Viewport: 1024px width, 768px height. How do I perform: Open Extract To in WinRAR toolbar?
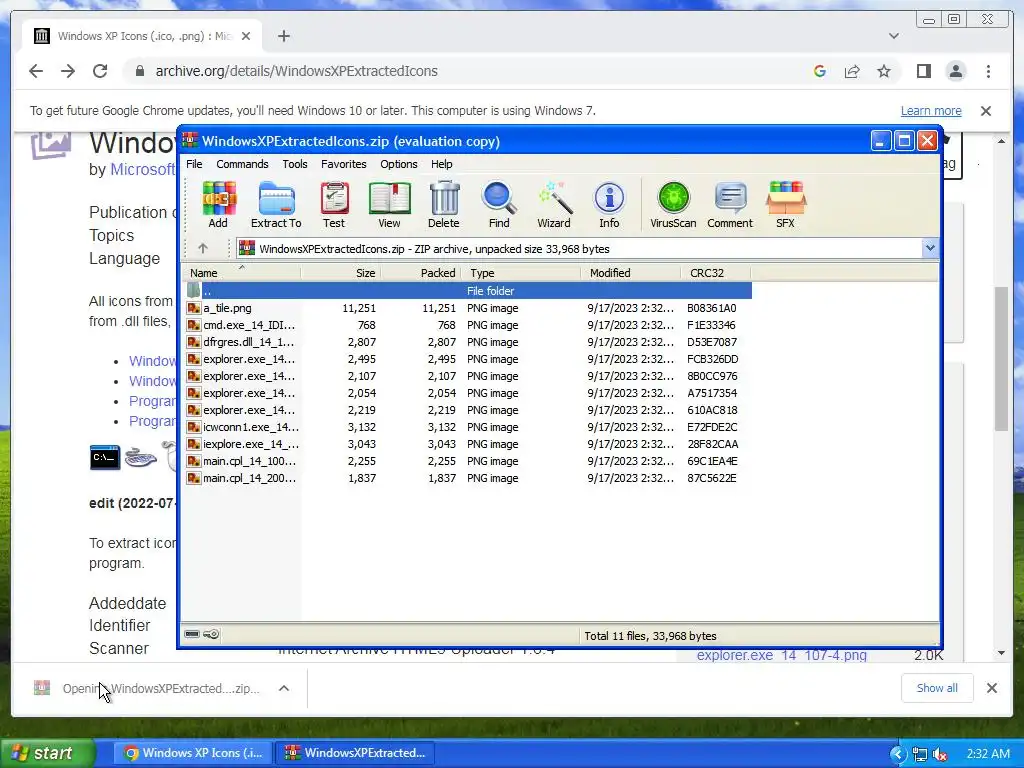click(x=276, y=204)
